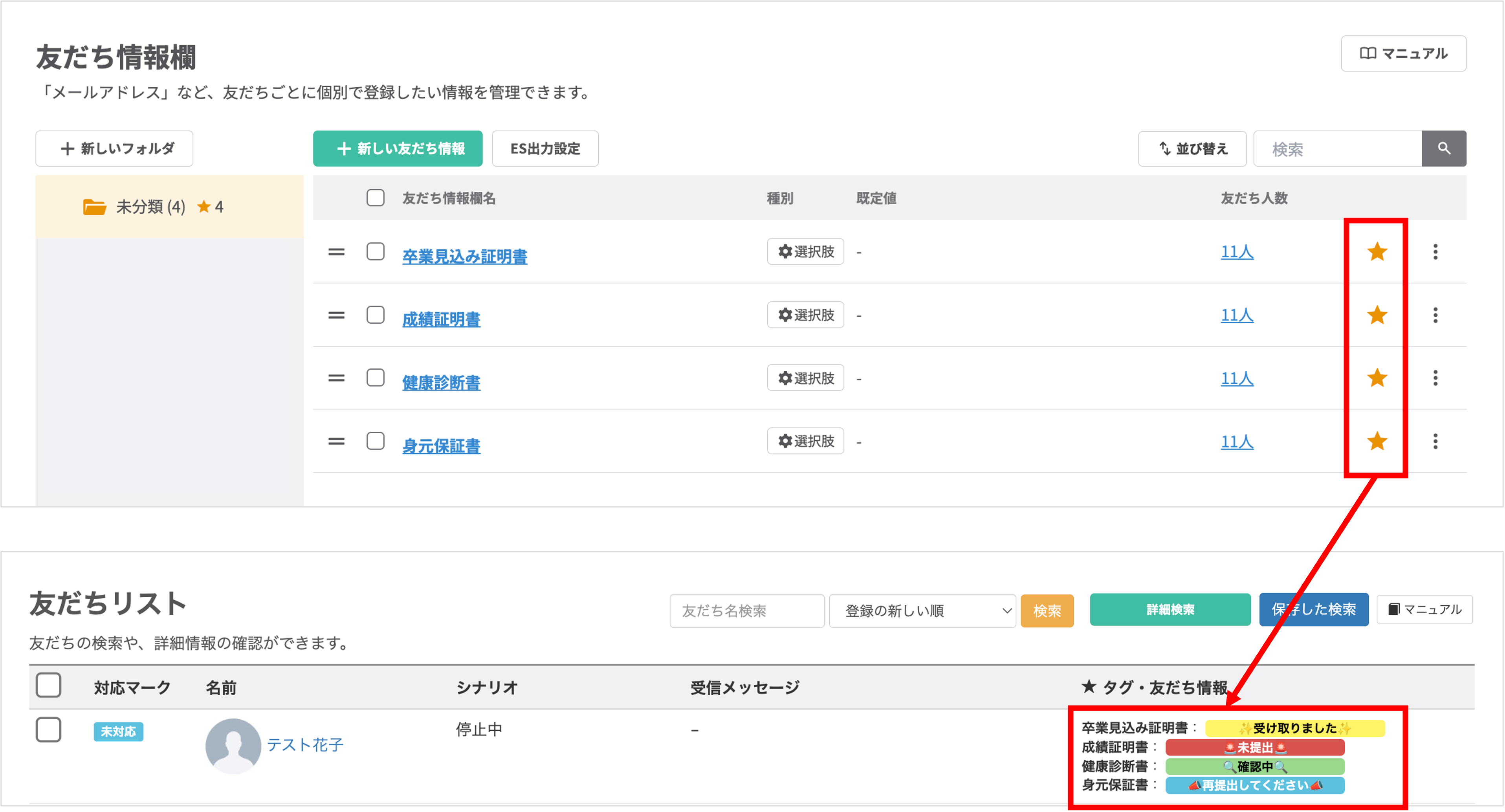Viewport: 1505px width, 812px height.
Task: Tick the select-all checkbox in 友だち情報欄名 header
Action: [375, 198]
